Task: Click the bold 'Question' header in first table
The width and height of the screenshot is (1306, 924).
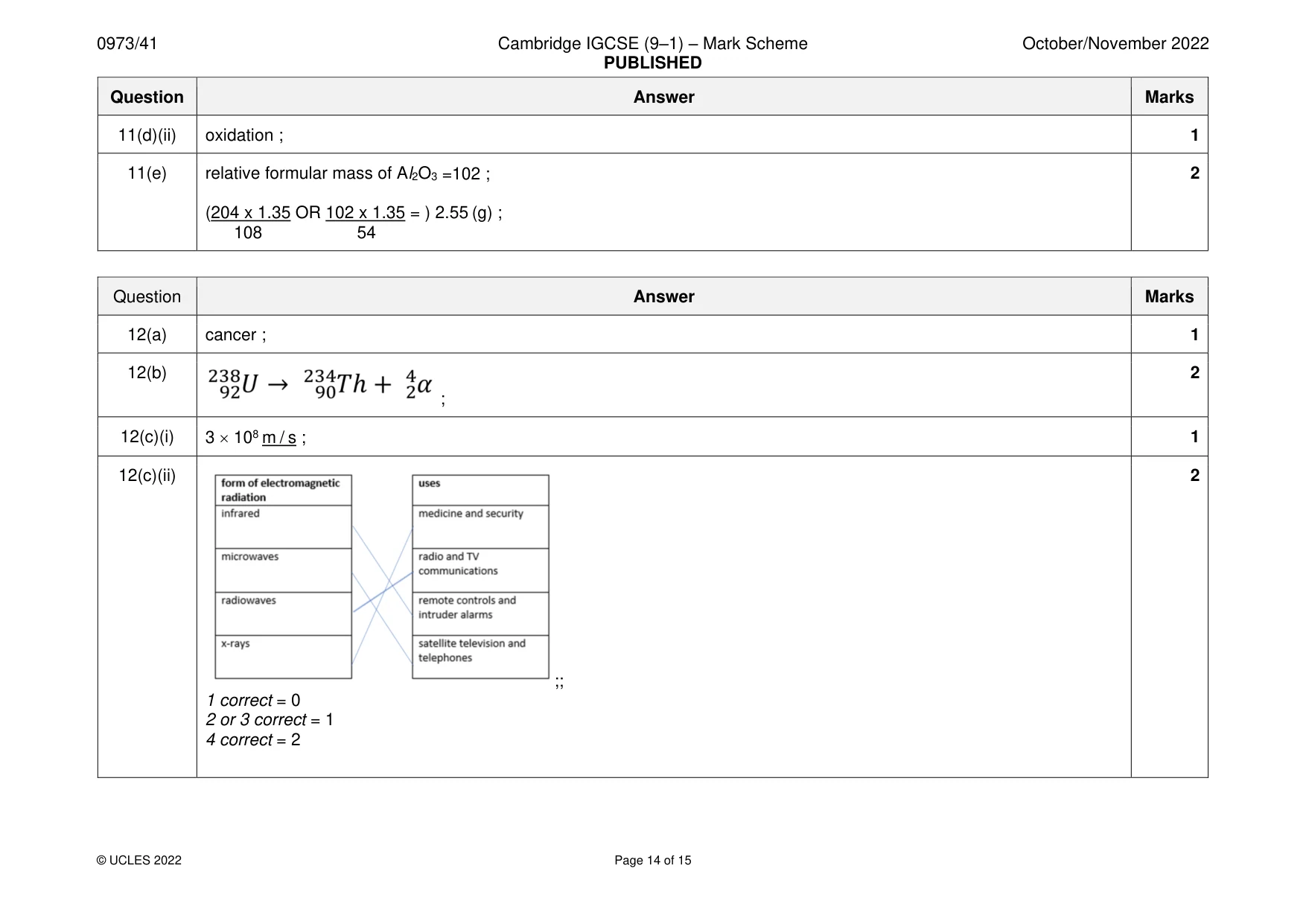Action: coord(147,97)
